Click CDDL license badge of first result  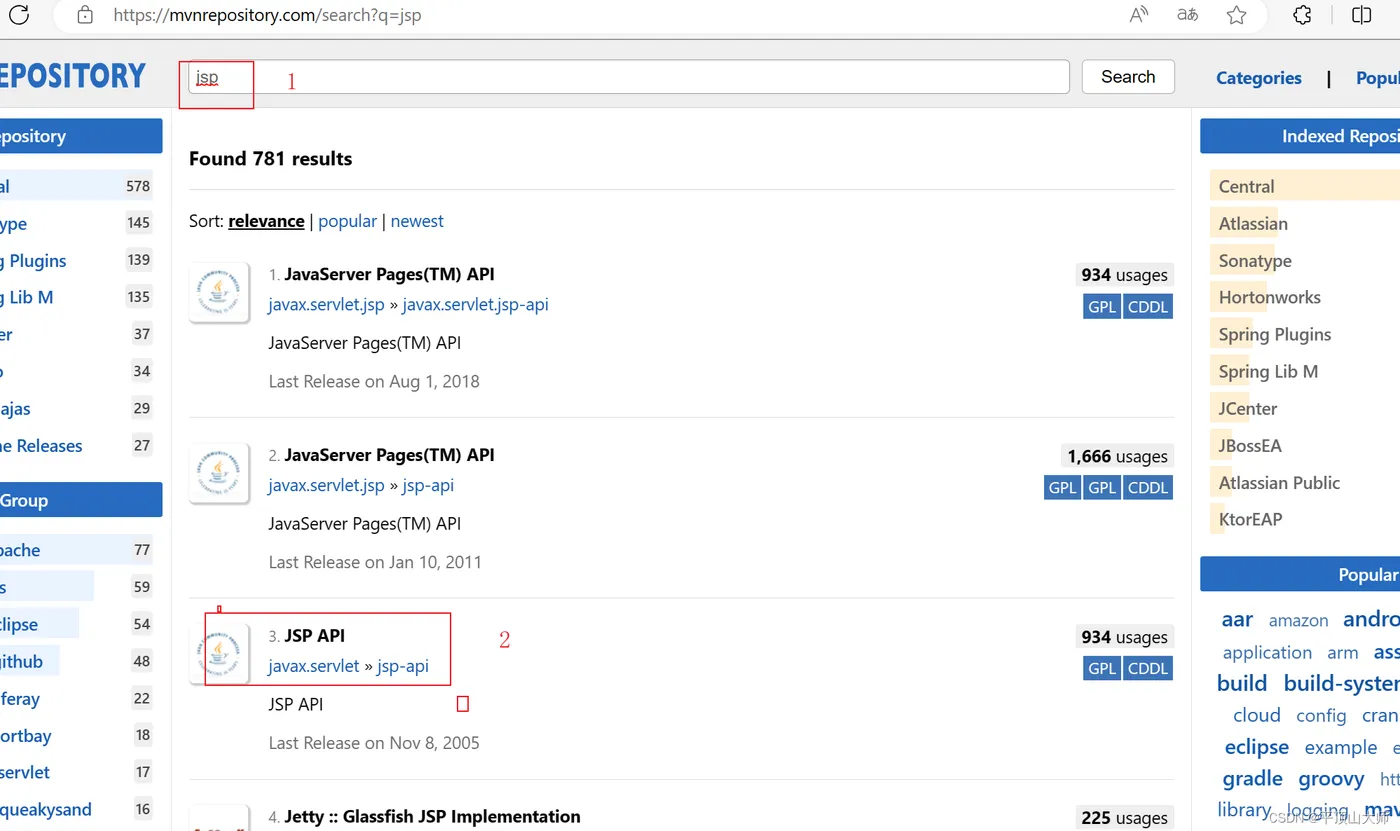coord(1148,307)
